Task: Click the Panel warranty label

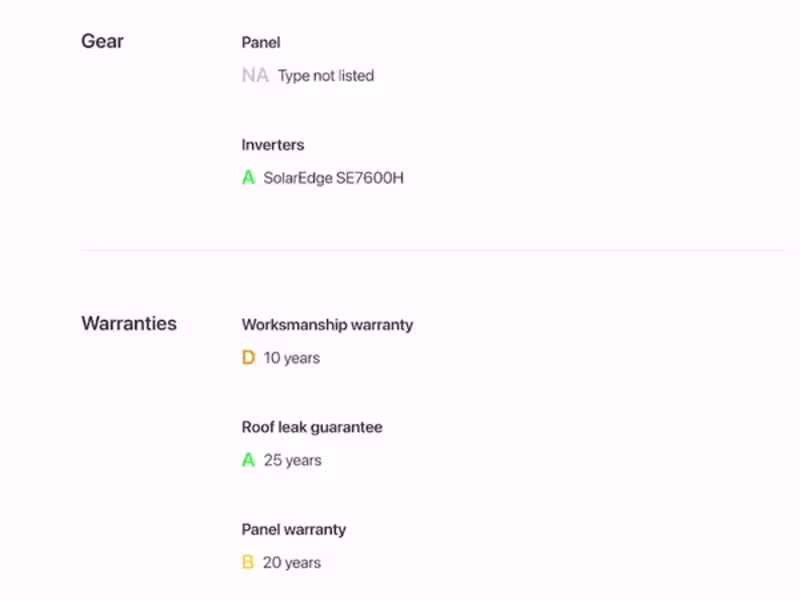Action: pyautogui.click(x=294, y=530)
